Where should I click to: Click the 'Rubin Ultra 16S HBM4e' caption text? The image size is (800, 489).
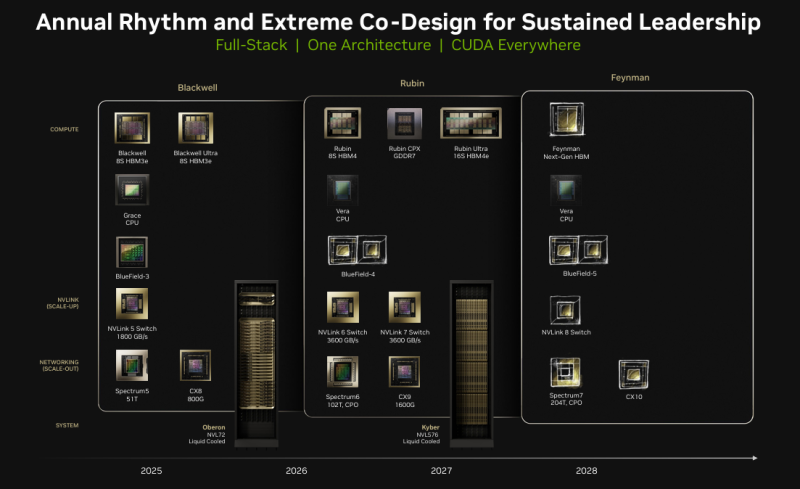click(471, 152)
